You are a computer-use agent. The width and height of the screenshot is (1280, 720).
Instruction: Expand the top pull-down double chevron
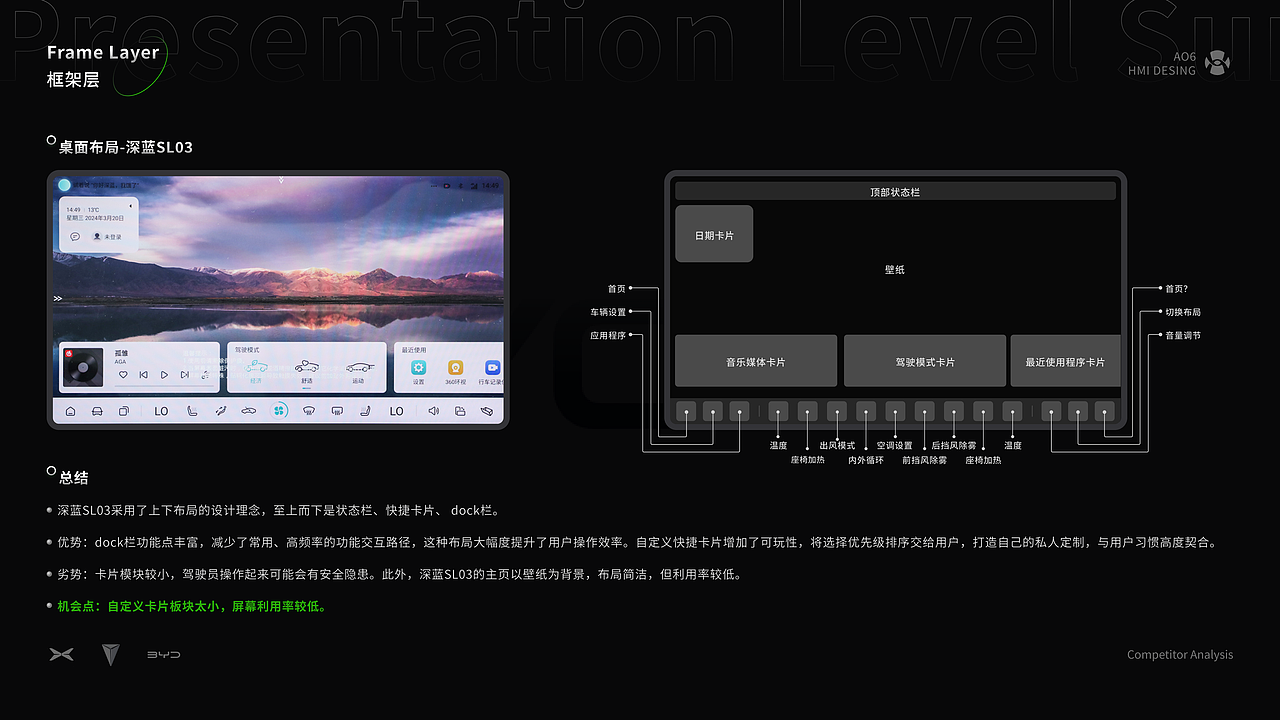pyautogui.click(x=281, y=180)
